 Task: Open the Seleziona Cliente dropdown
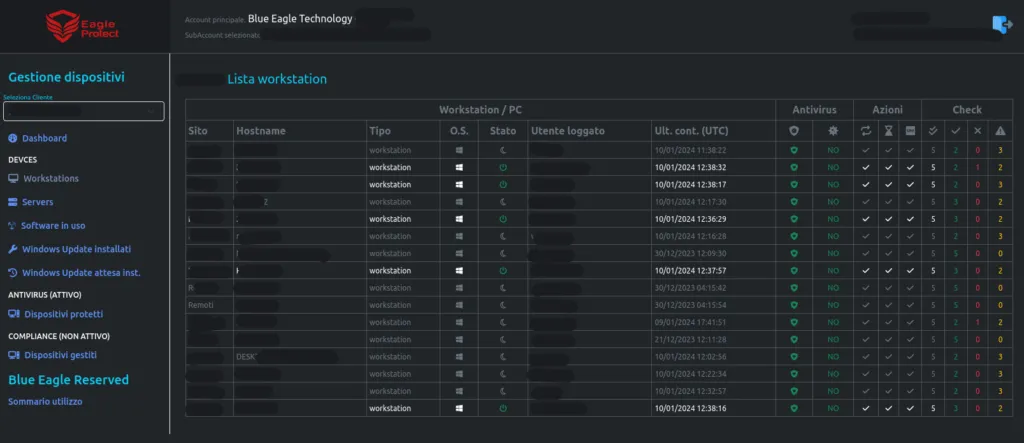[x=84, y=111]
